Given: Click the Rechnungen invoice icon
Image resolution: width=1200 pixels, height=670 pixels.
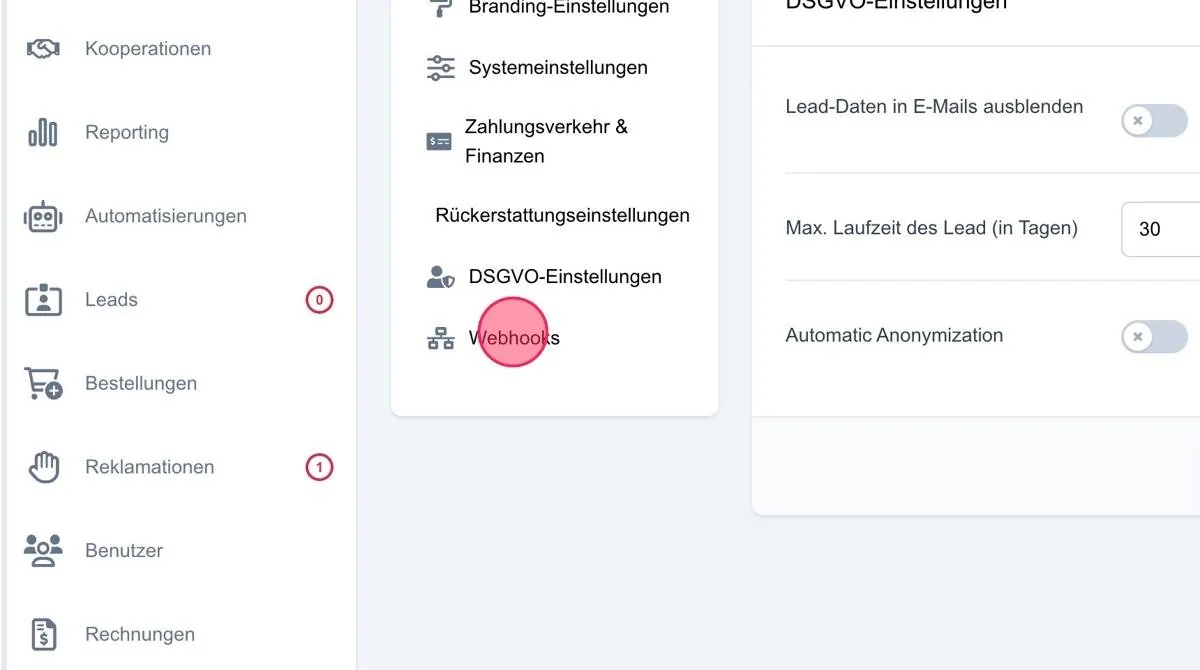Looking at the screenshot, I should click(43, 634).
